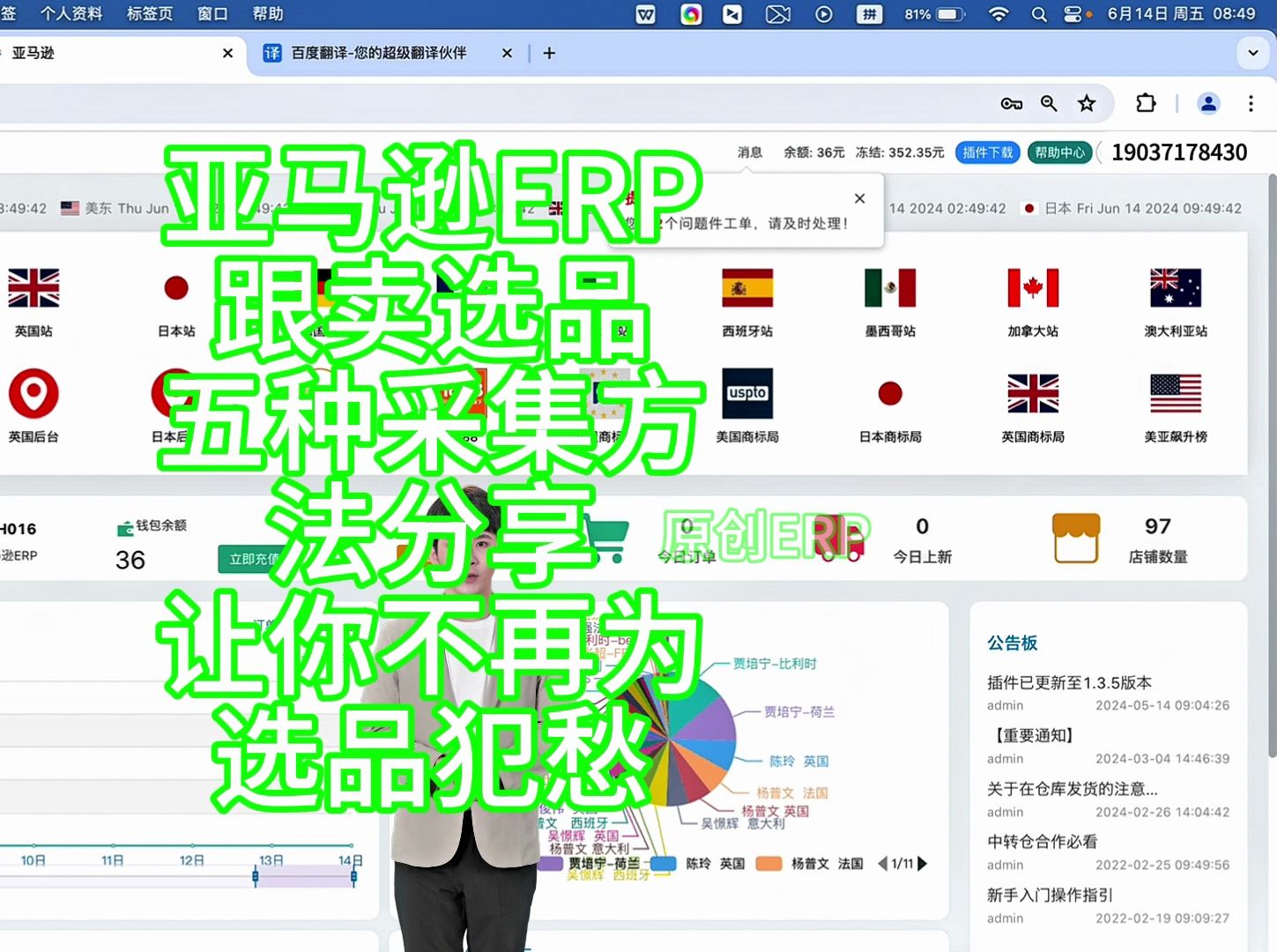This screenshot has height=952, width=1277.
Task: Click the browser zoom magnifier icon
Action: coord(1049,104)
